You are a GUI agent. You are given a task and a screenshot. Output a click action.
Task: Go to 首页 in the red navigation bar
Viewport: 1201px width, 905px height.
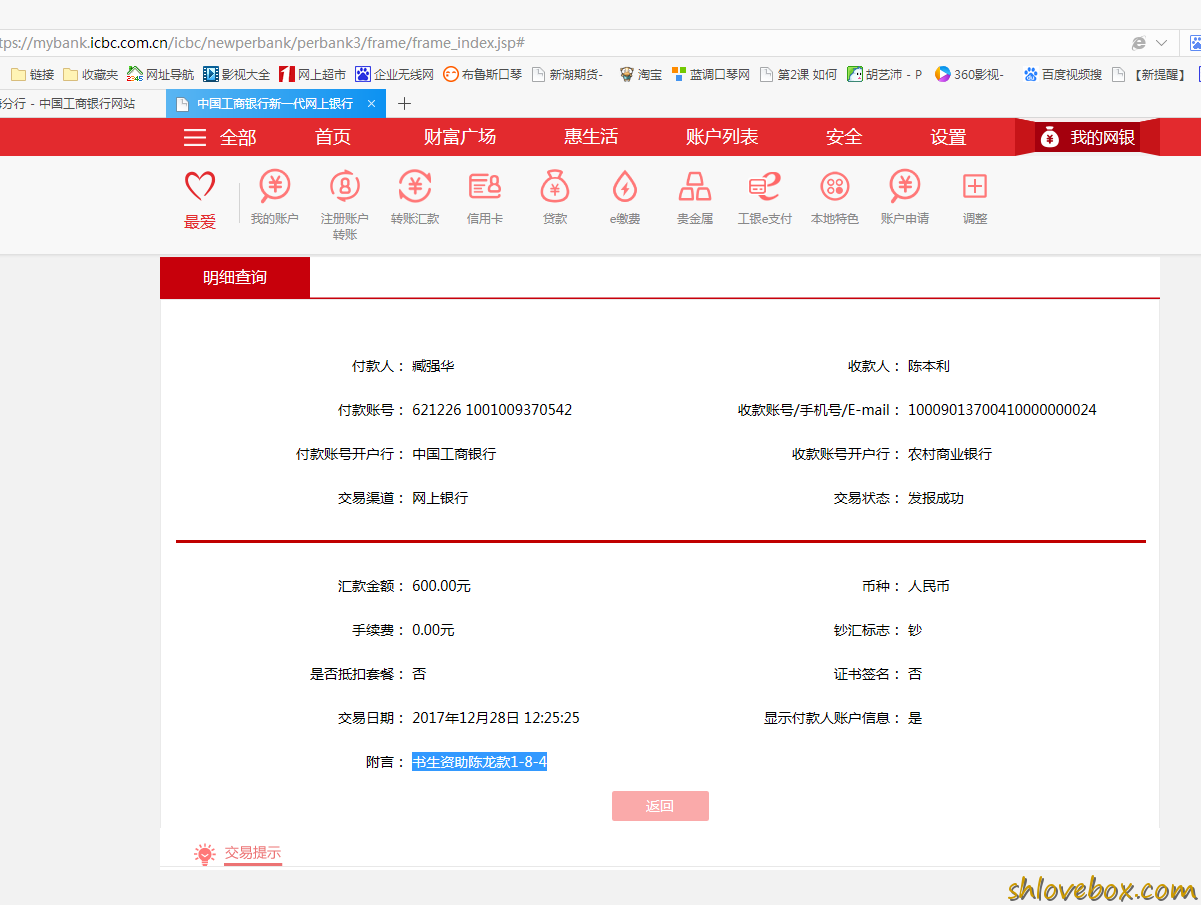[x=333, y=137]
